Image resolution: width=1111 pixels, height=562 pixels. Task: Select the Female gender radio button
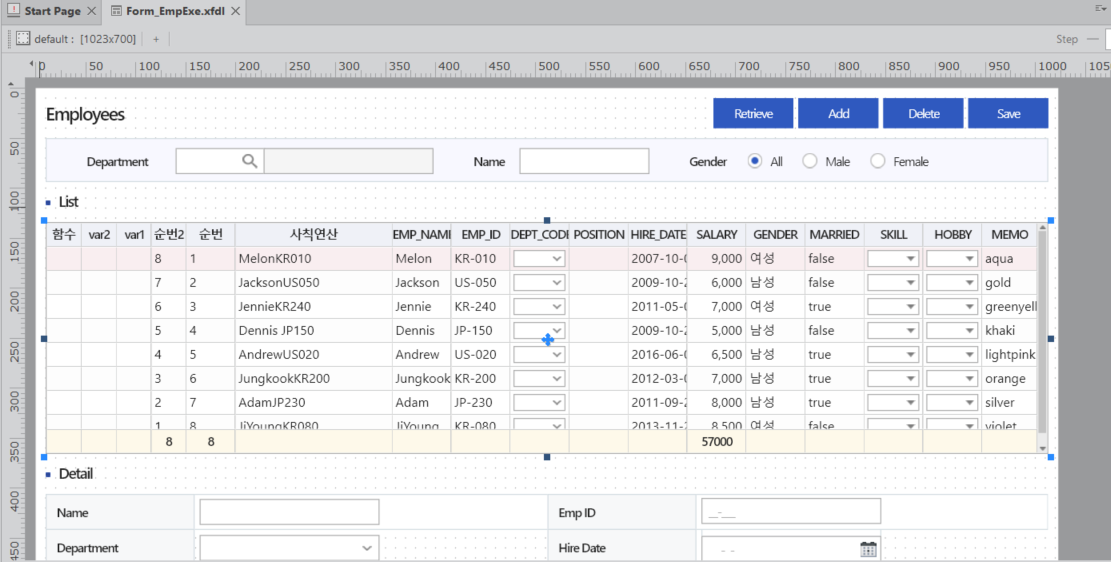[x=878, y=161]
